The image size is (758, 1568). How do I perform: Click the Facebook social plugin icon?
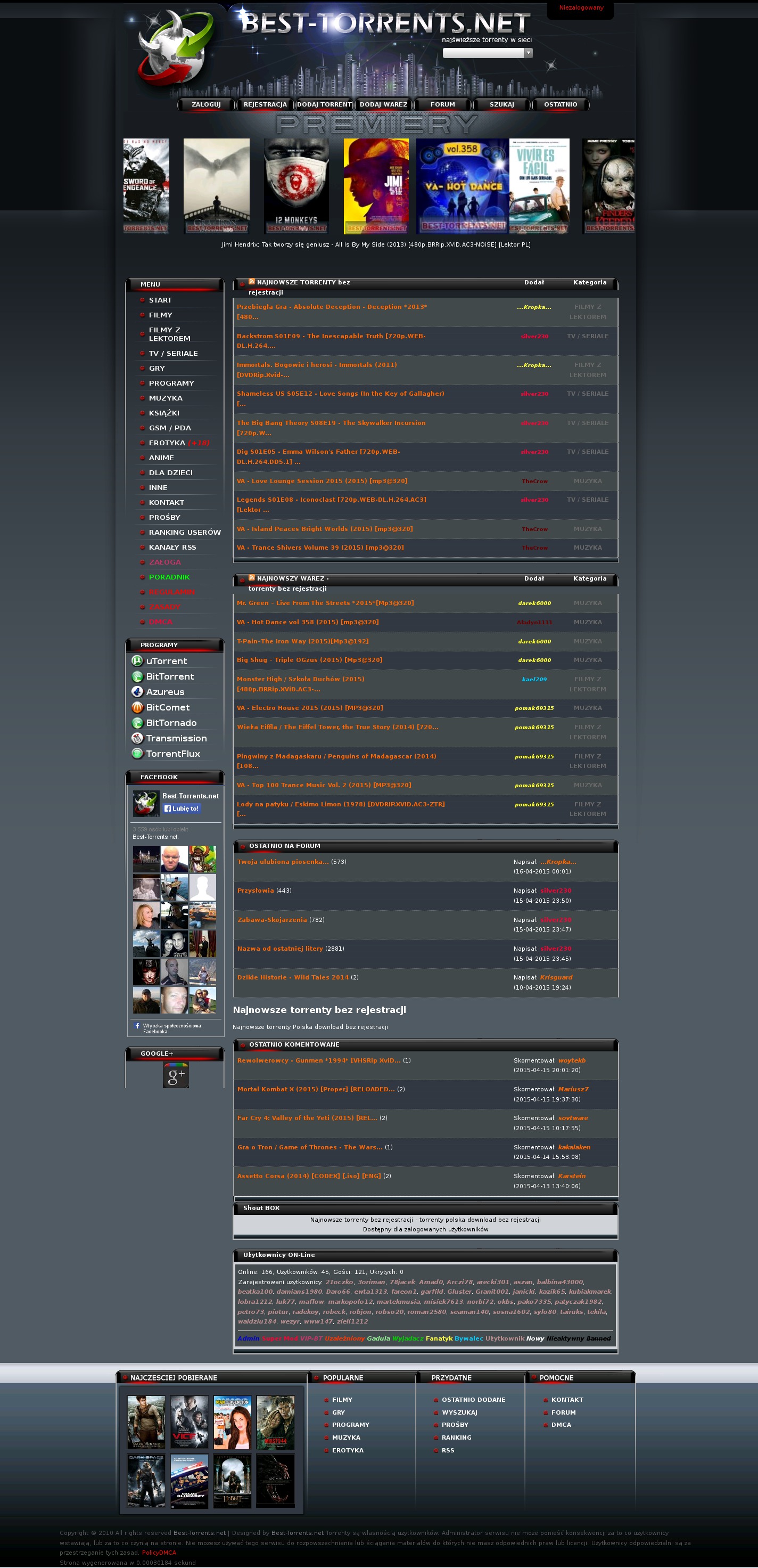click(x=137, y=1026)
